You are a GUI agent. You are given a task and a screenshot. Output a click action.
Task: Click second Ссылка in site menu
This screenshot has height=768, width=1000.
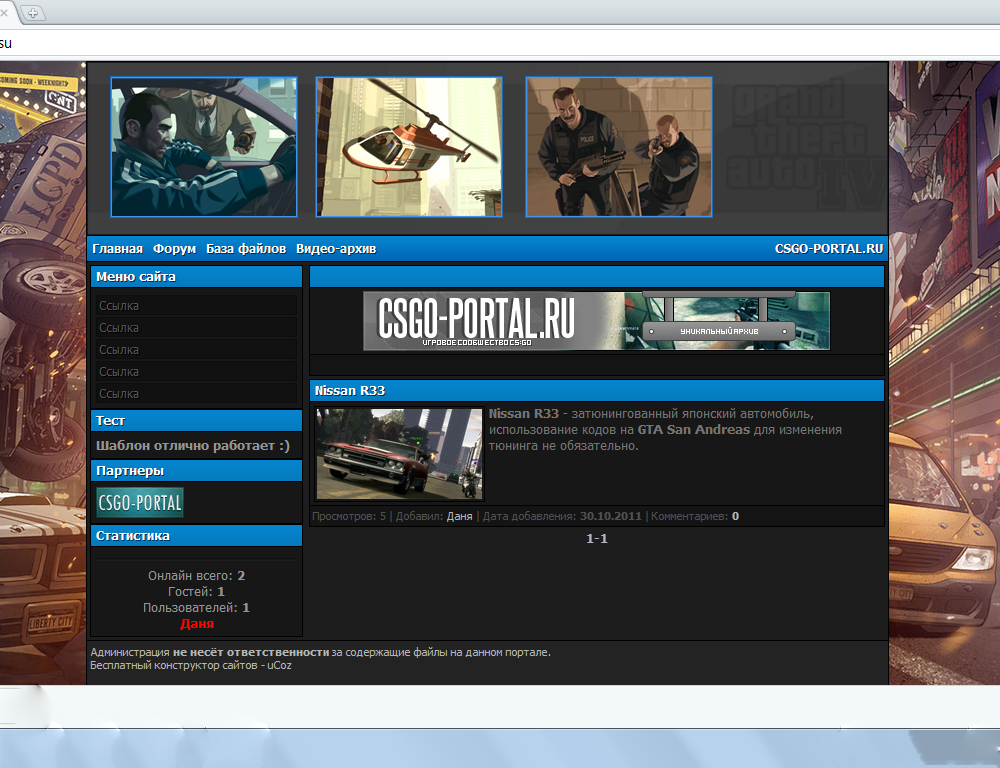[x=196, y=328]
